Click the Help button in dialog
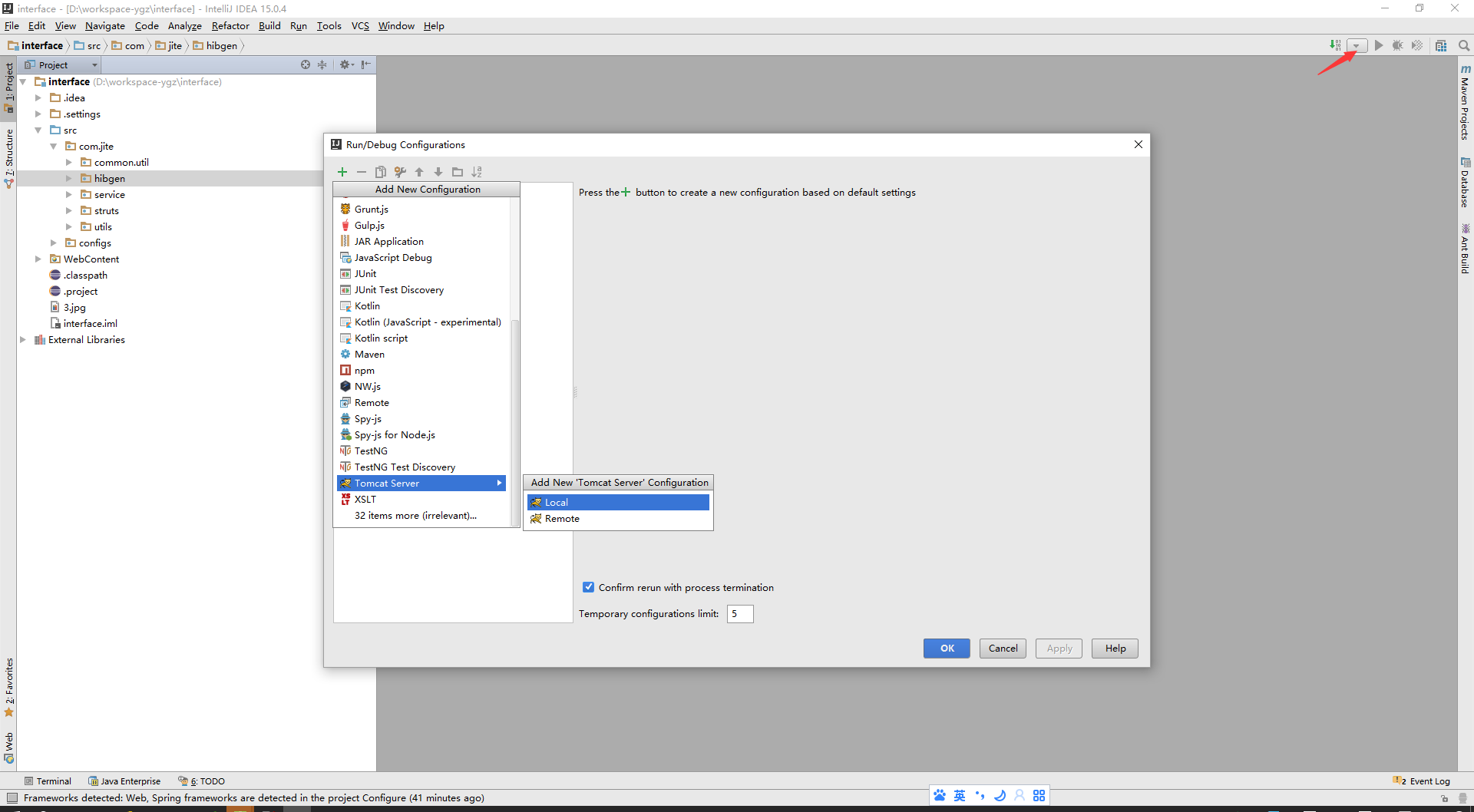 pyautogui.click(x=1115, y=649)
